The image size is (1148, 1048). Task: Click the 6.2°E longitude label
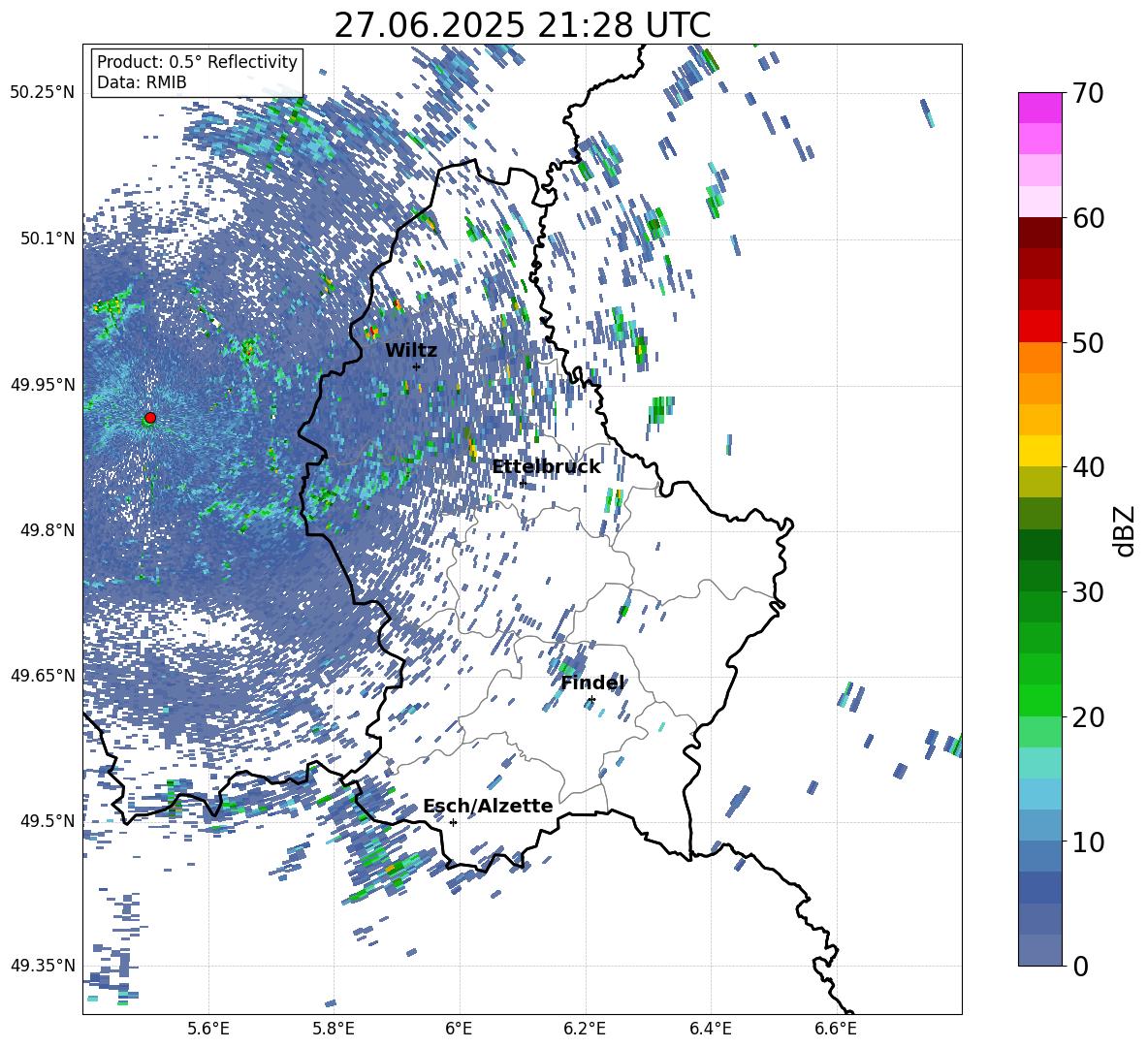coord(585,1029)
